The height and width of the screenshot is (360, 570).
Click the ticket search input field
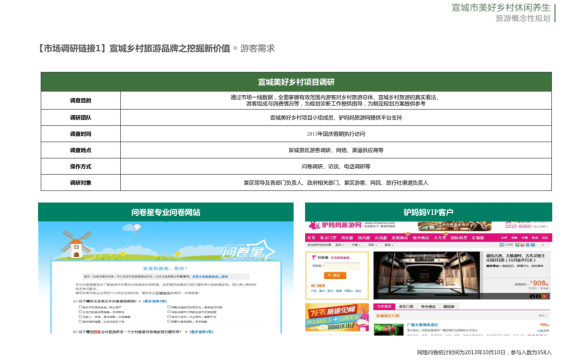click(341, 266)
